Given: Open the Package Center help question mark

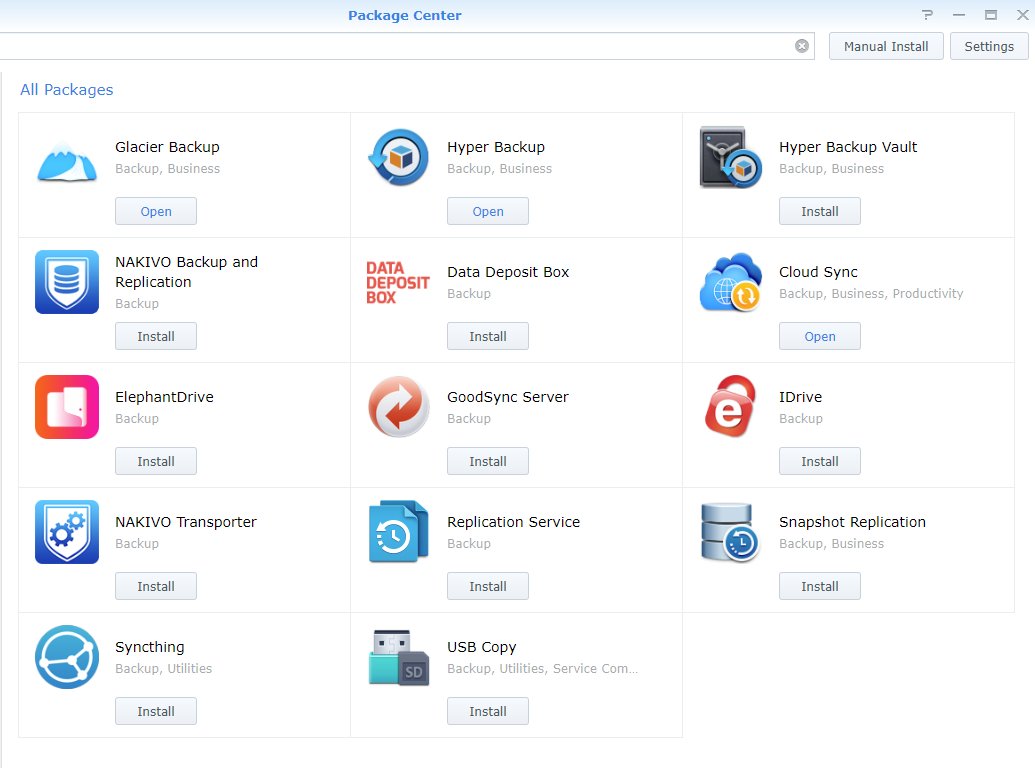Looking at the screenshot, I should (927, 15).
